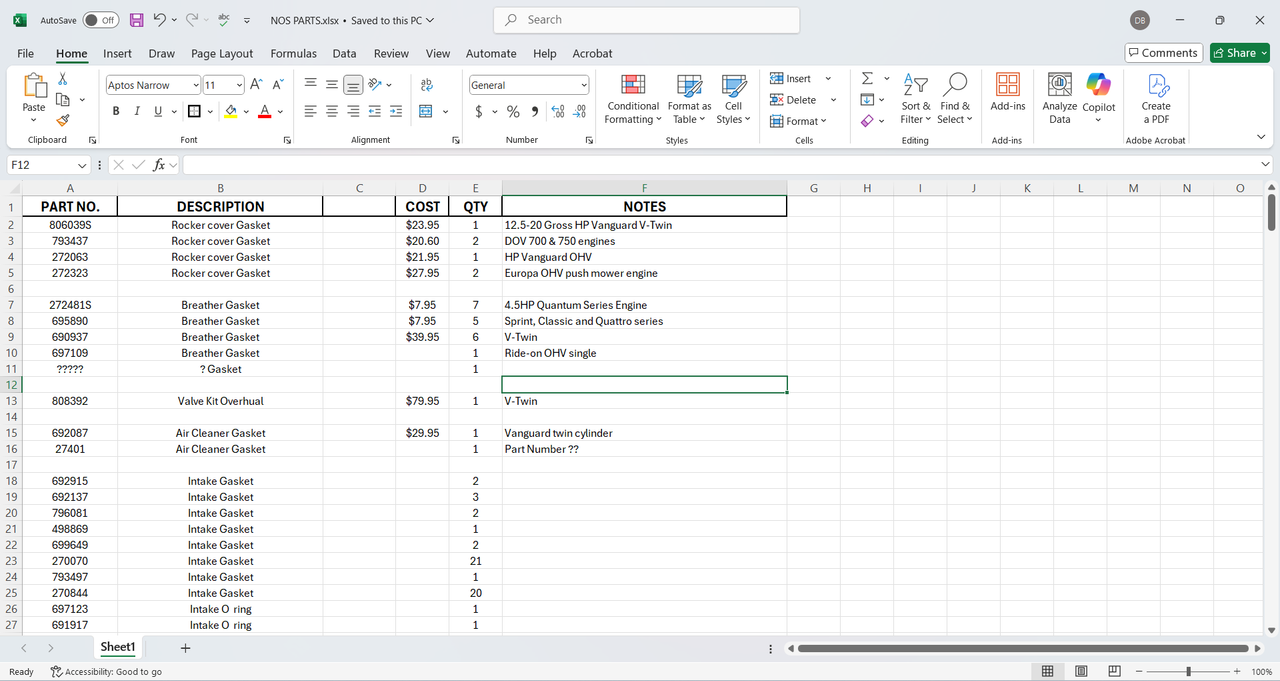Screen dimensions: 1280x681
Task: Switch to the Formulas tab
Action: 293,54
